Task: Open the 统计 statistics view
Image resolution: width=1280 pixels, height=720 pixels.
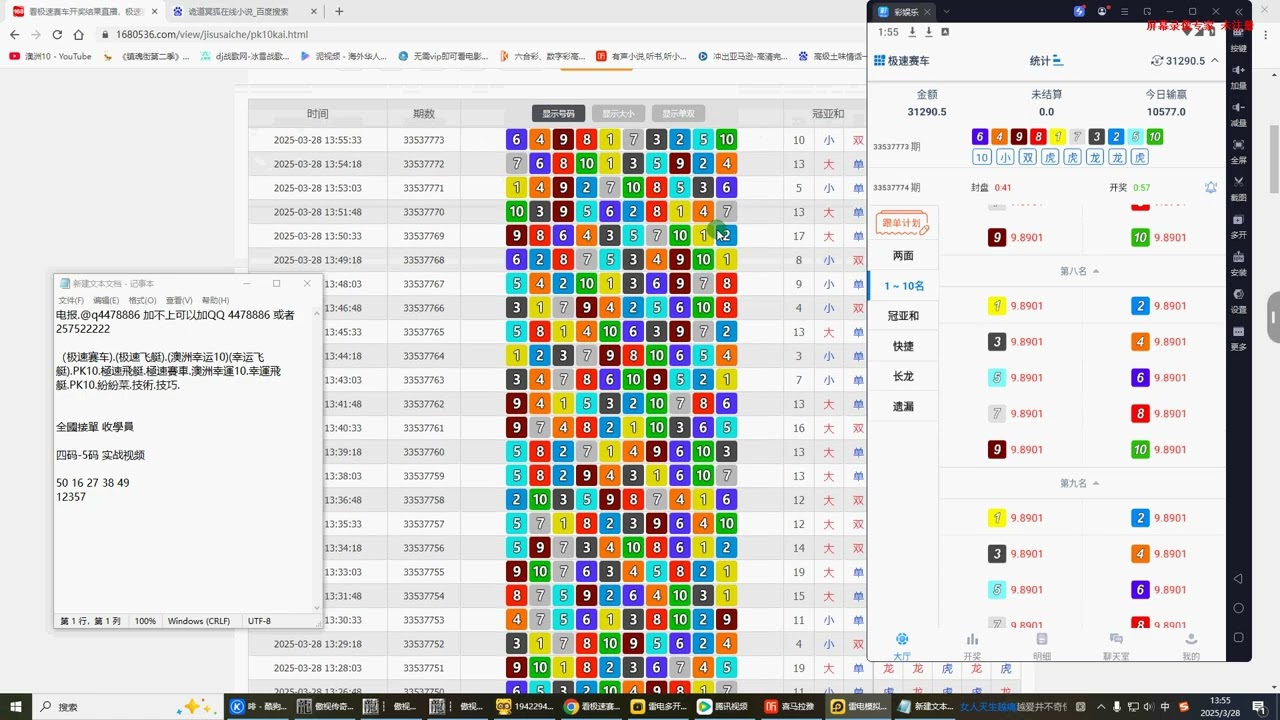Action: tap(1047, 61)
